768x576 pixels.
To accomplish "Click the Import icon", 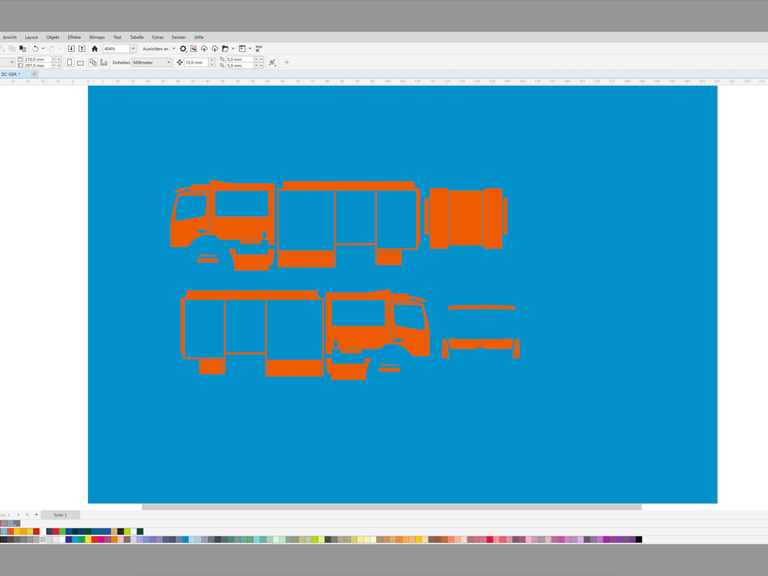I will [x=71, y=48].
